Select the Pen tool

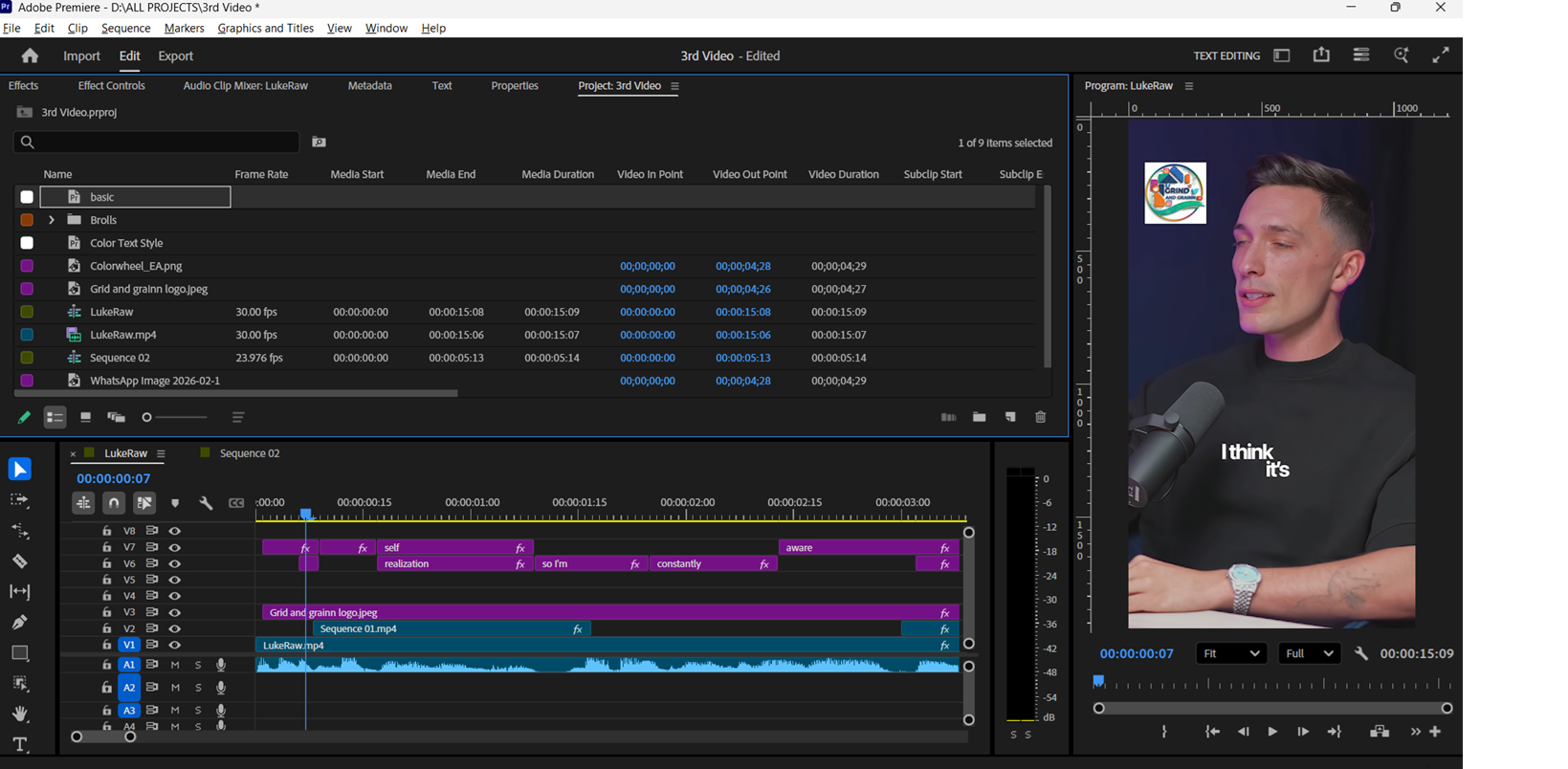point(19,623)
